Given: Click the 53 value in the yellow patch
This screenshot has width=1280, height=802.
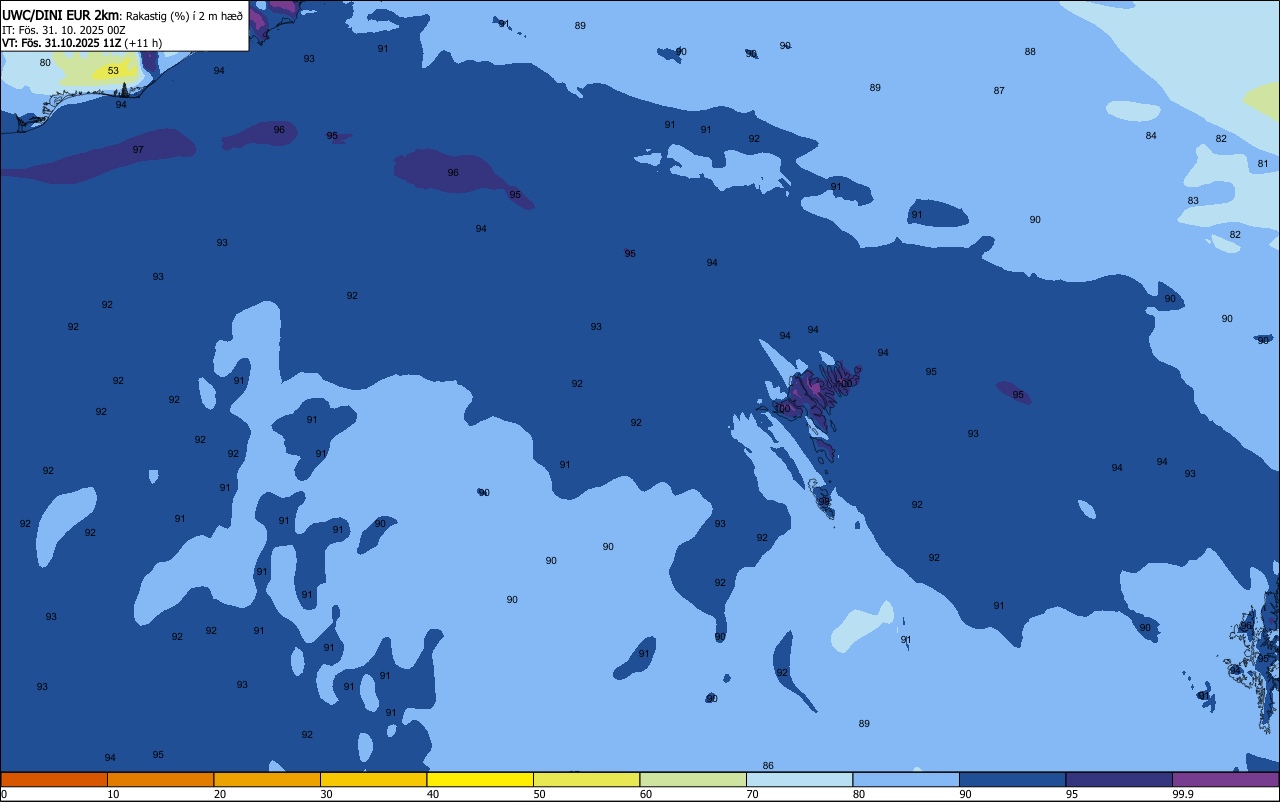Looking at the screenshot, I should click(113, 71).
